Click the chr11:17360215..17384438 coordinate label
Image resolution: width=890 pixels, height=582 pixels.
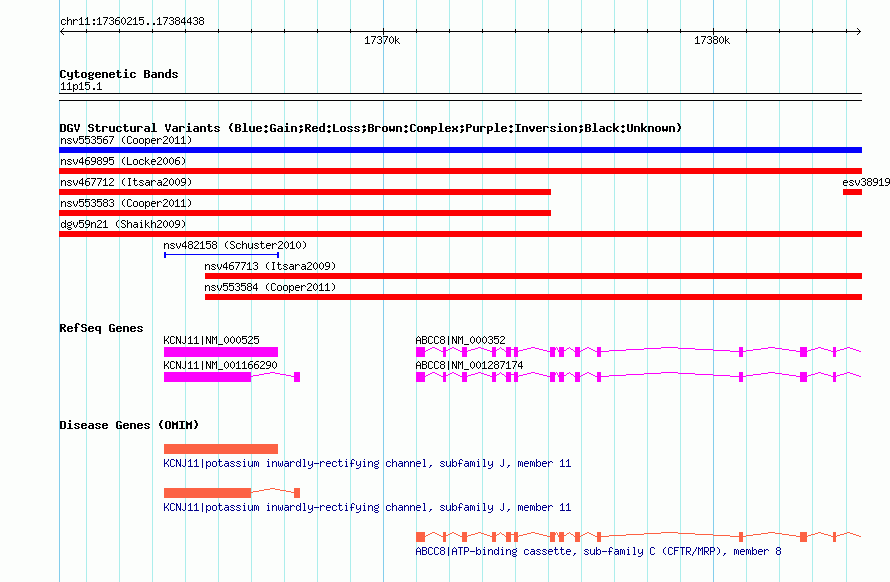(x=132, y=21)
